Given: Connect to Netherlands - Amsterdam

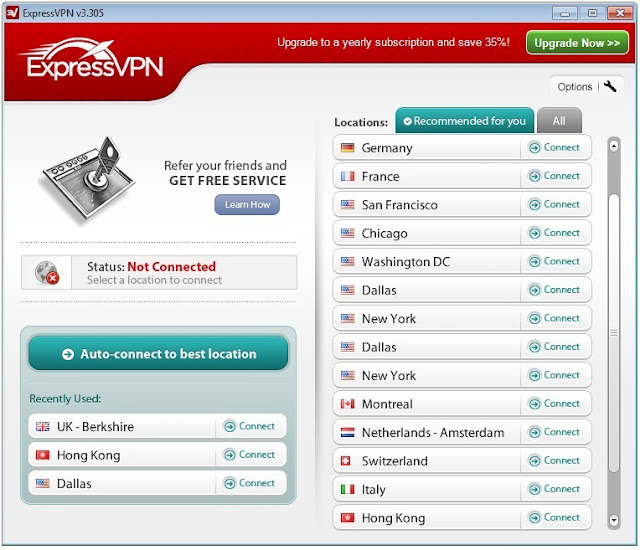Looking at the screenshot, I should 555,432.
